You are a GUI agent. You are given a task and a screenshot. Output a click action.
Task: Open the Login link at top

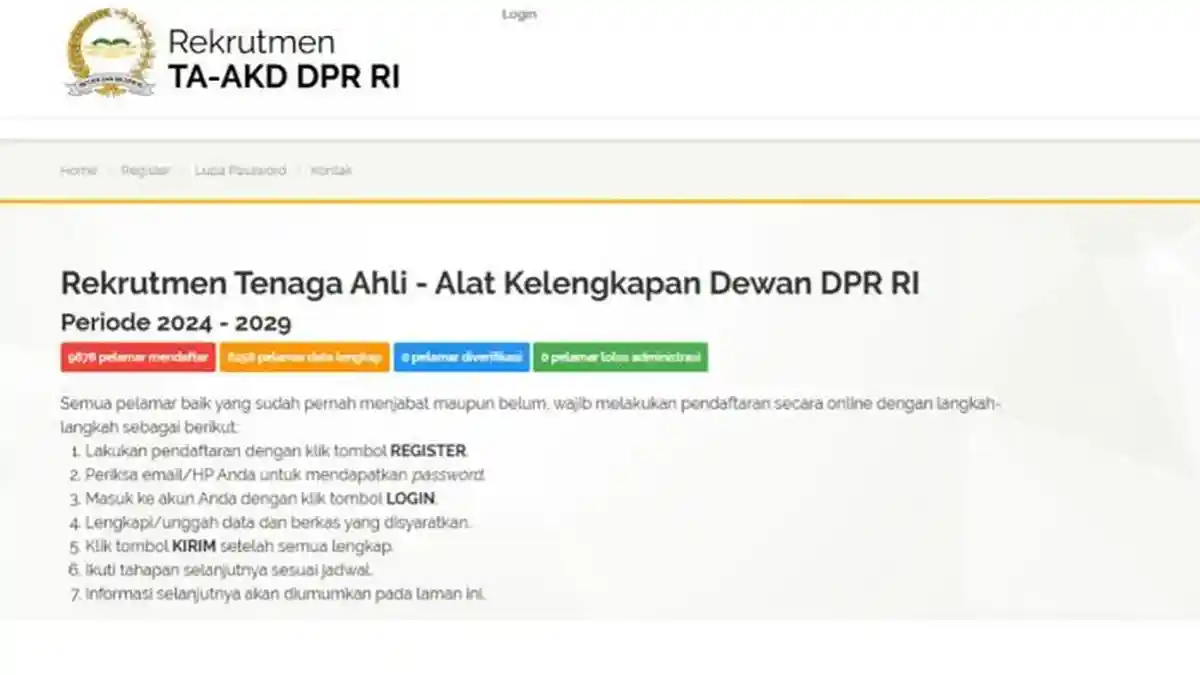[519, 14]
